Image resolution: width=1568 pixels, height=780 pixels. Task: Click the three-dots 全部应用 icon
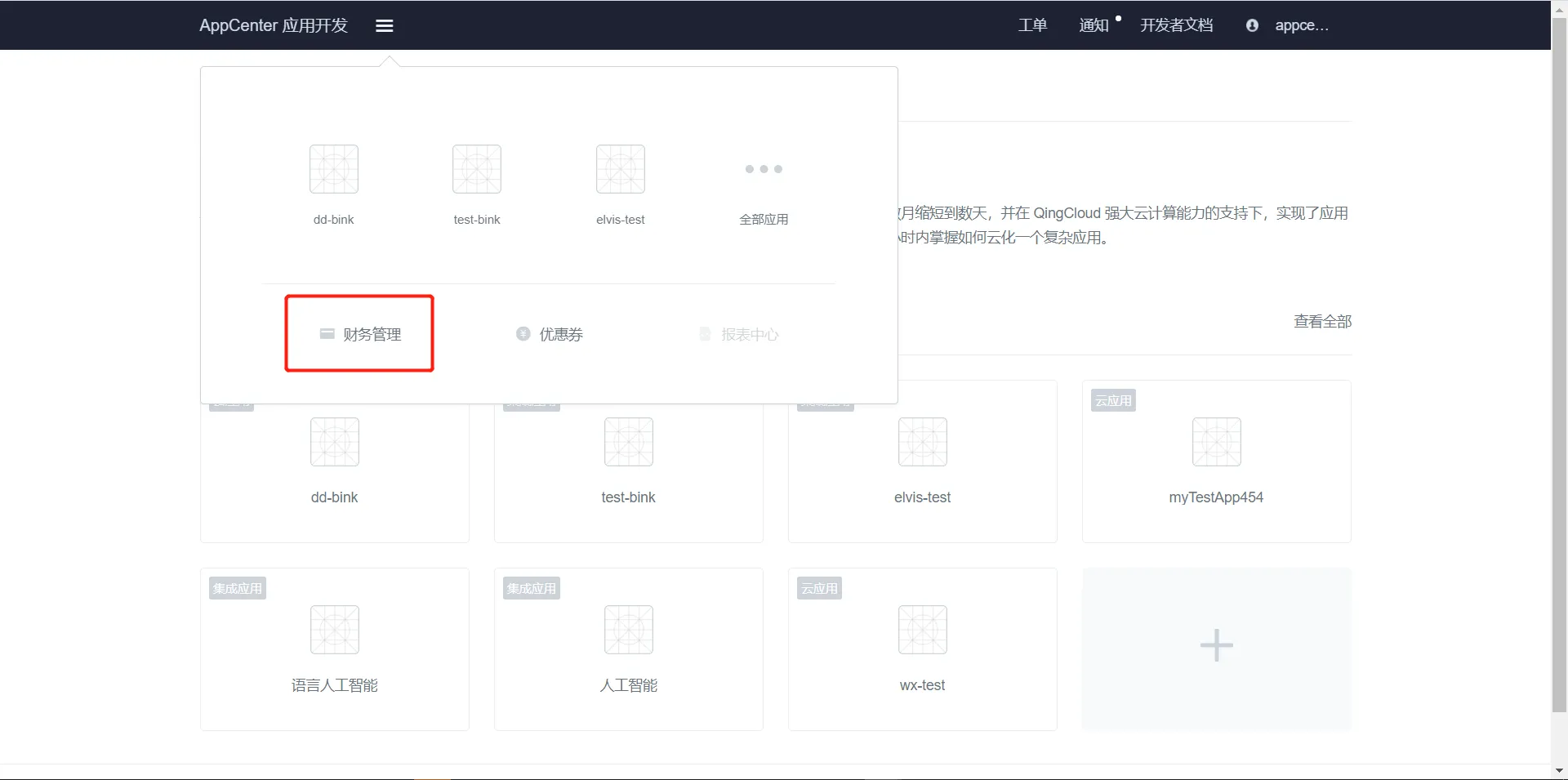click(764, 169)
